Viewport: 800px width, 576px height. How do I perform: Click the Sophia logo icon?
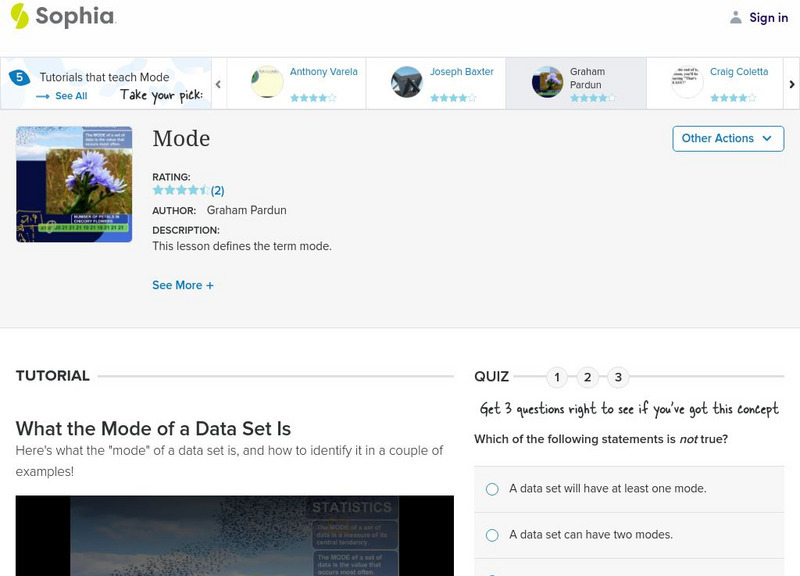tap(19, 16)
